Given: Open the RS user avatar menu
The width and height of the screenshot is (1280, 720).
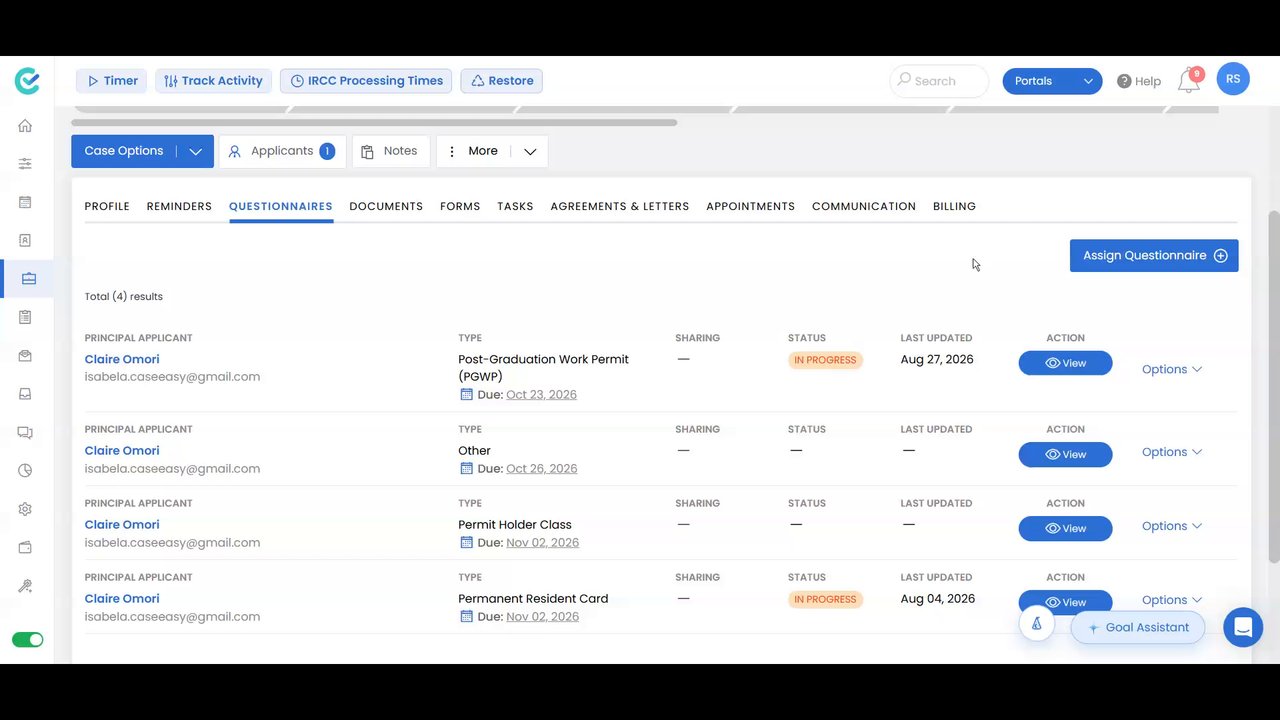Looking at the screenshot, I should pos(1233,79).
